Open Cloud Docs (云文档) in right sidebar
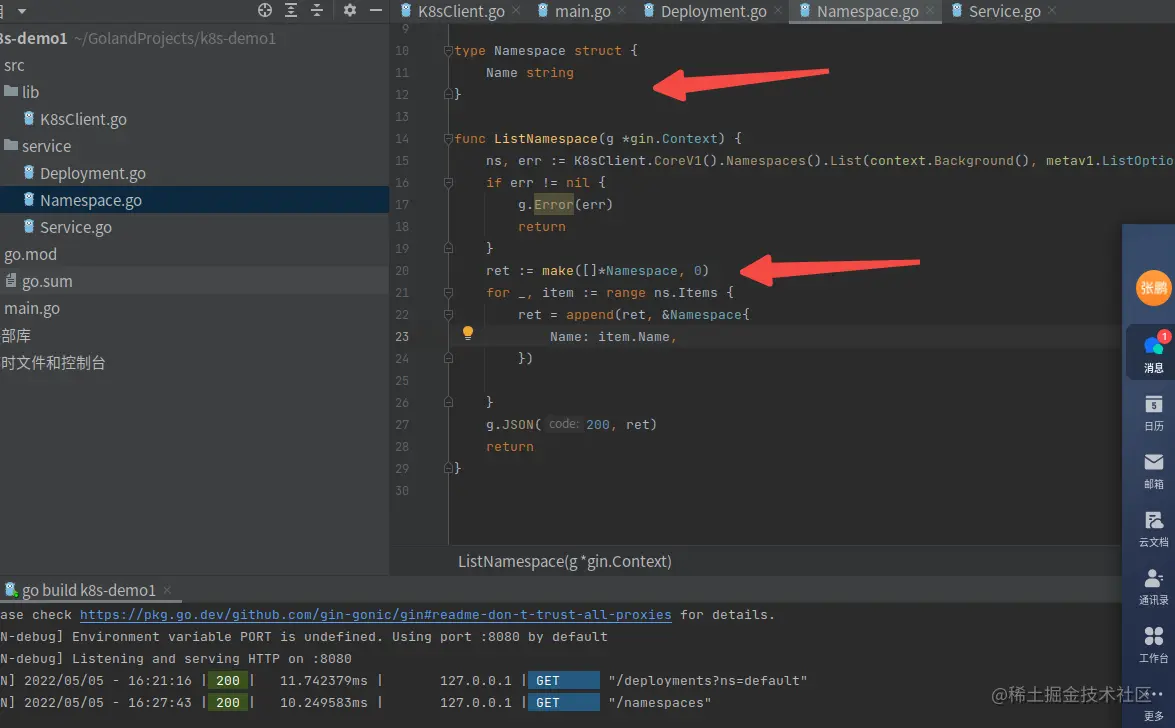The width and height of the screenshot is (1175, 728). pos(1153,529)
